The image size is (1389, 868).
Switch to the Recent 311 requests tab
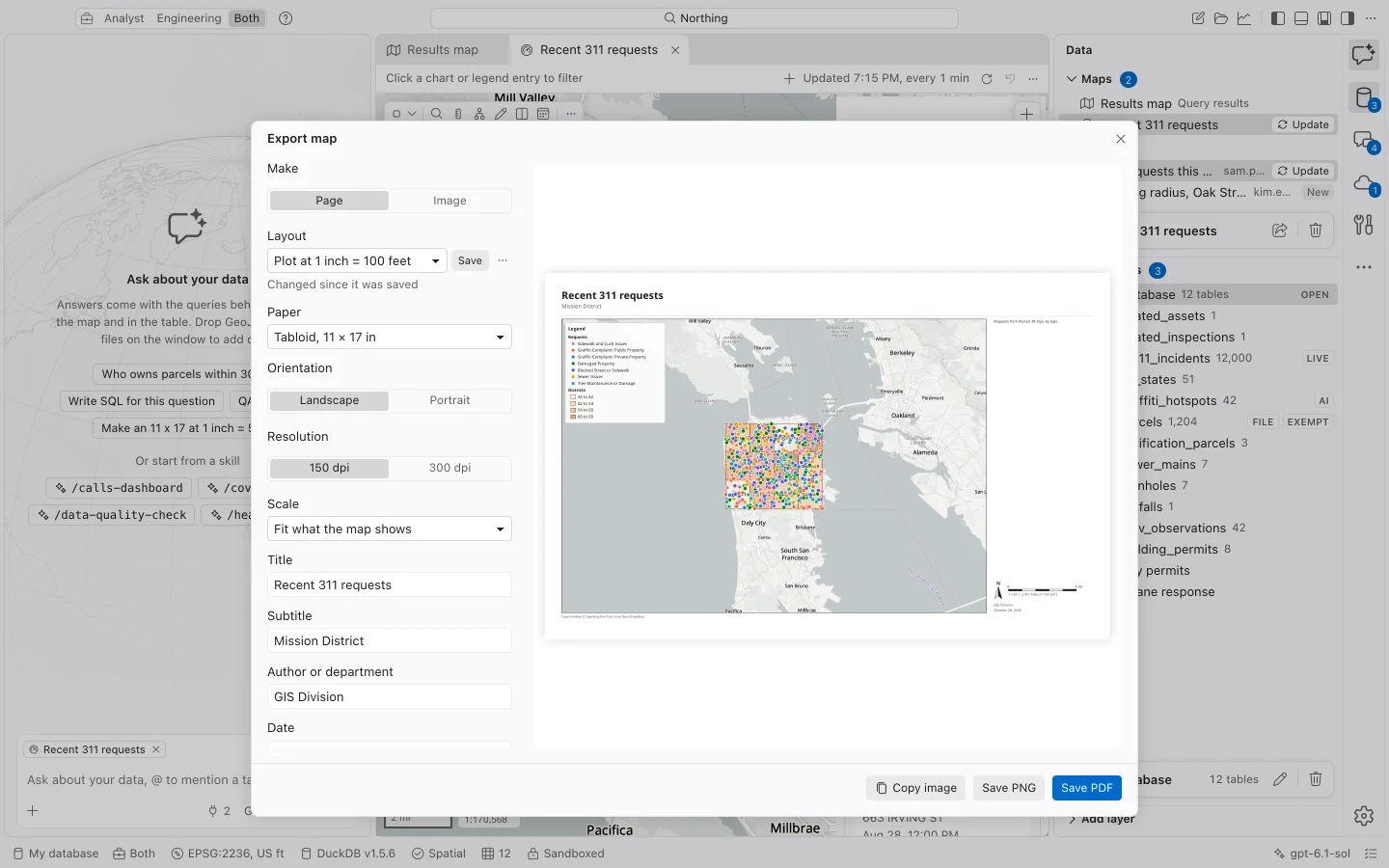[x=598, y=50]
